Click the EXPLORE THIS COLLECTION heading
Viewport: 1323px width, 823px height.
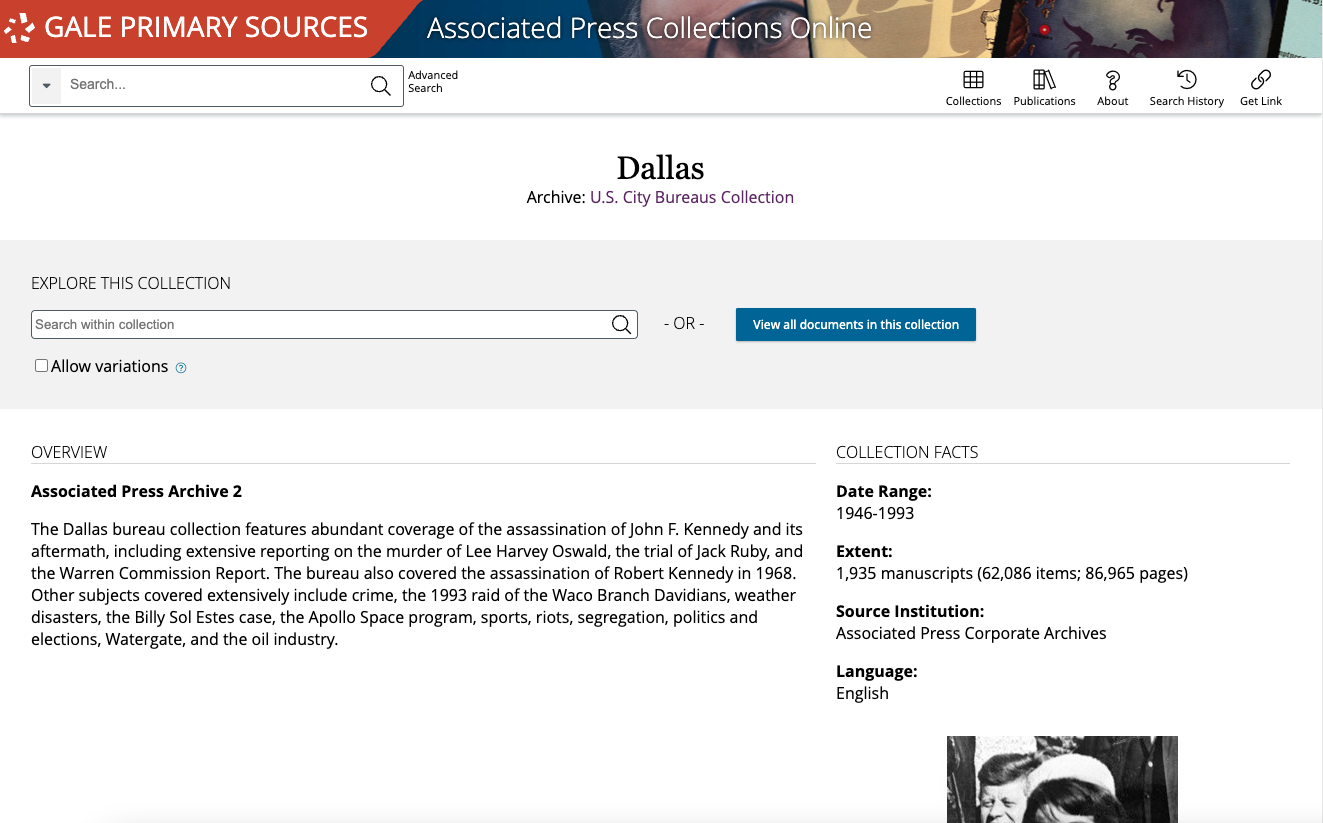[x=131, y=283]
